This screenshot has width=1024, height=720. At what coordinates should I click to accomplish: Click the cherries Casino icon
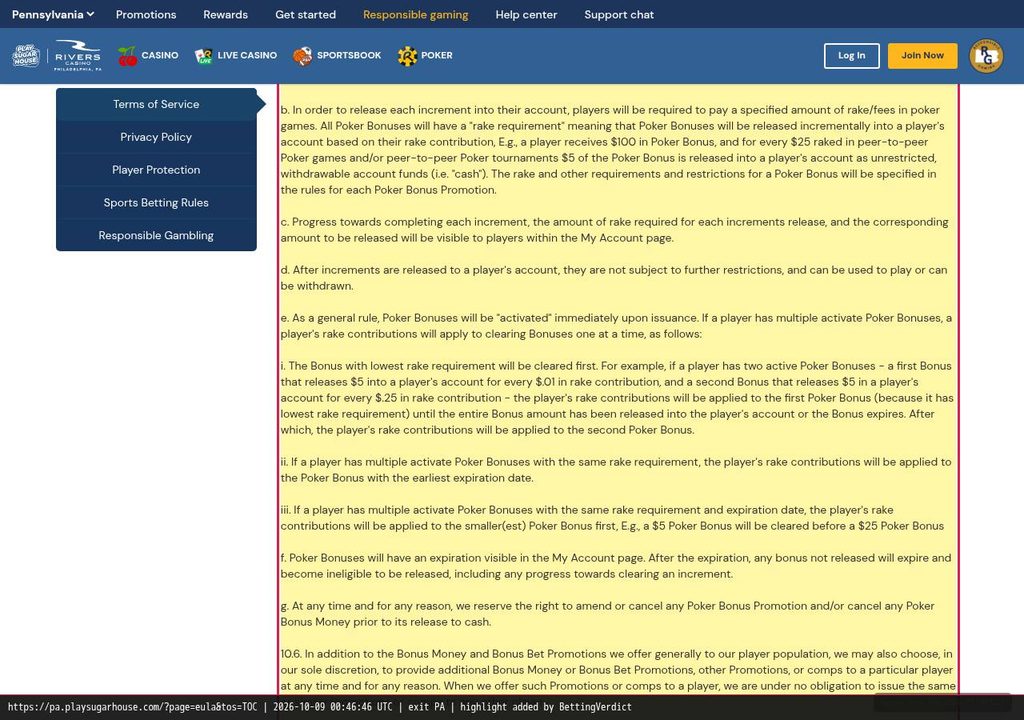pyautogui.click(x=127, y=56)
